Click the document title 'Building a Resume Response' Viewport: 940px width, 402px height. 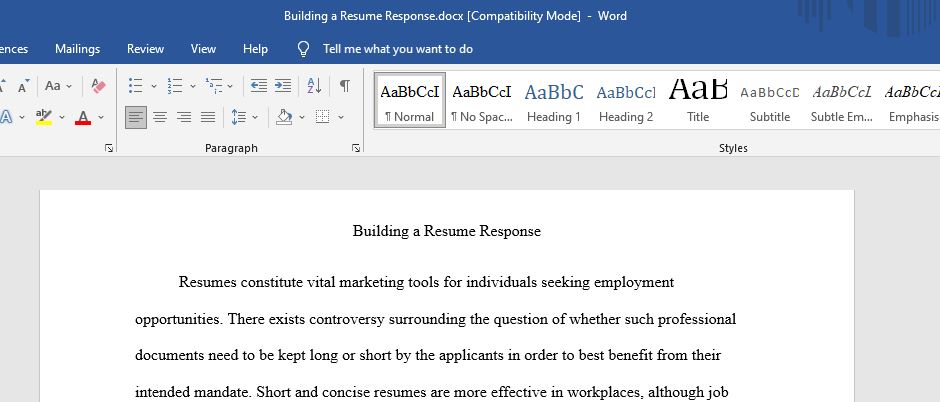pos(447,231)
